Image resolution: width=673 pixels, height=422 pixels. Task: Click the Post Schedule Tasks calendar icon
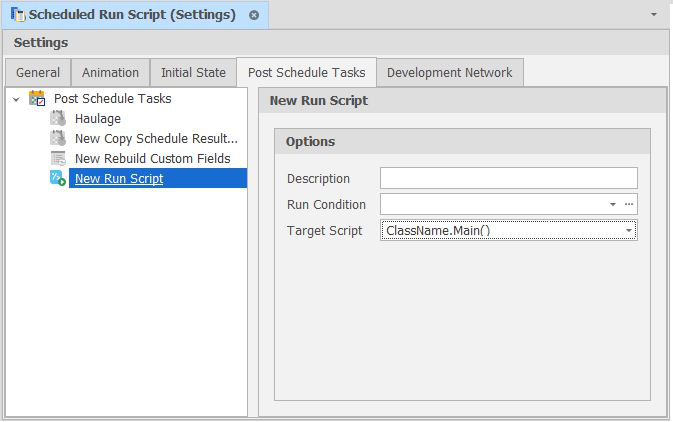click(x=37, y=98)
